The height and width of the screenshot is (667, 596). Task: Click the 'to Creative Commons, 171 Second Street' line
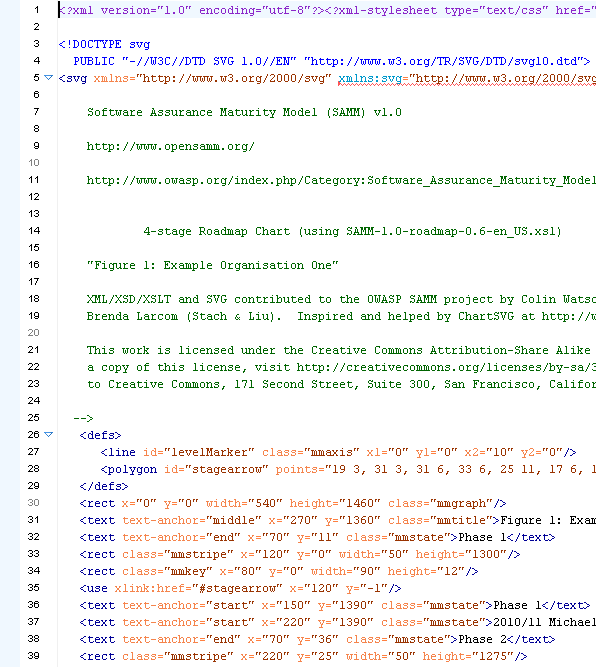(x=341, y=385)
